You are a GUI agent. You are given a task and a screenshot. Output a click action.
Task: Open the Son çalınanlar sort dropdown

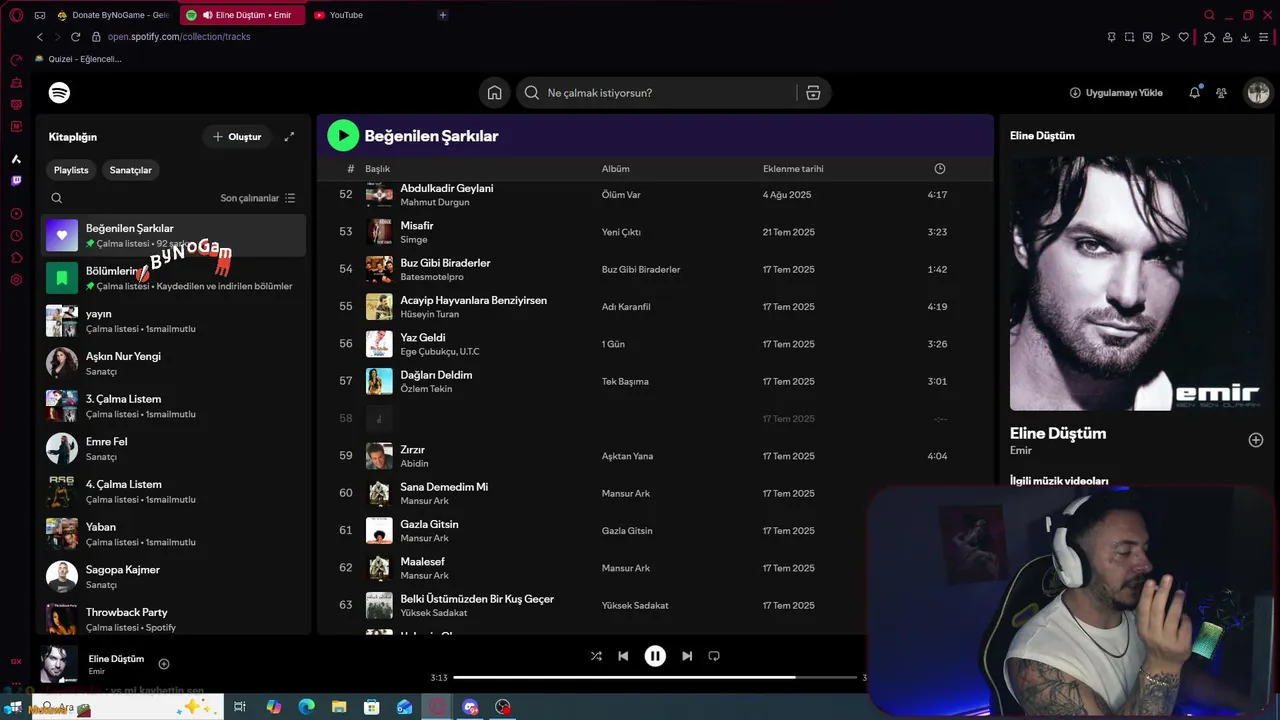tap(258, 198)
